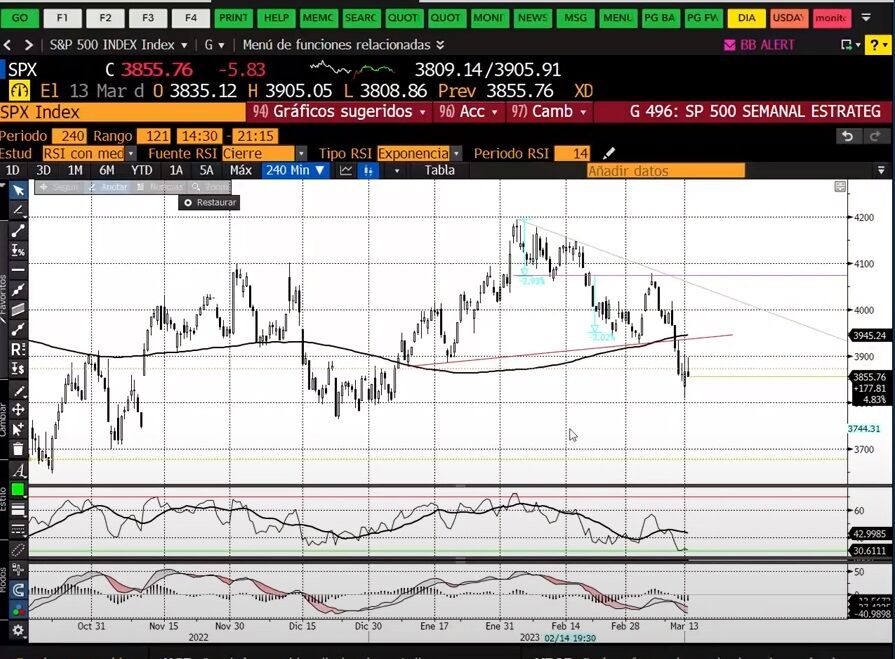The image size is (895, 659).
Task: Click the BB ALERT envelope icon
Action: click(x=729, y=45)
